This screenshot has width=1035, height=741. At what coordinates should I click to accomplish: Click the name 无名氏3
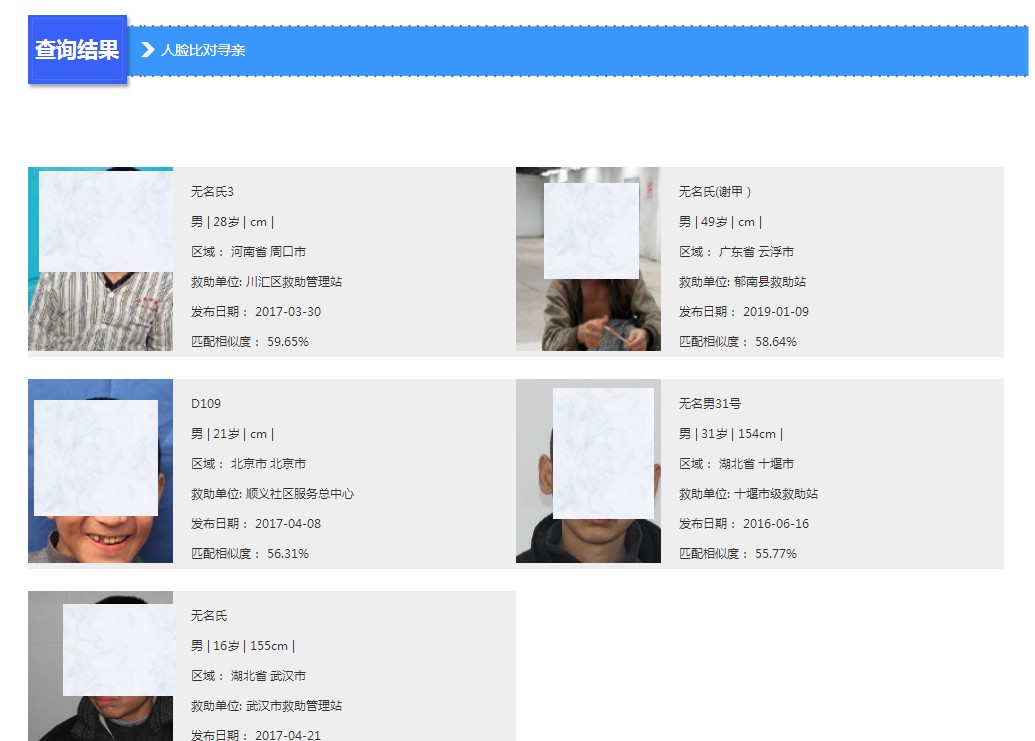212,192
